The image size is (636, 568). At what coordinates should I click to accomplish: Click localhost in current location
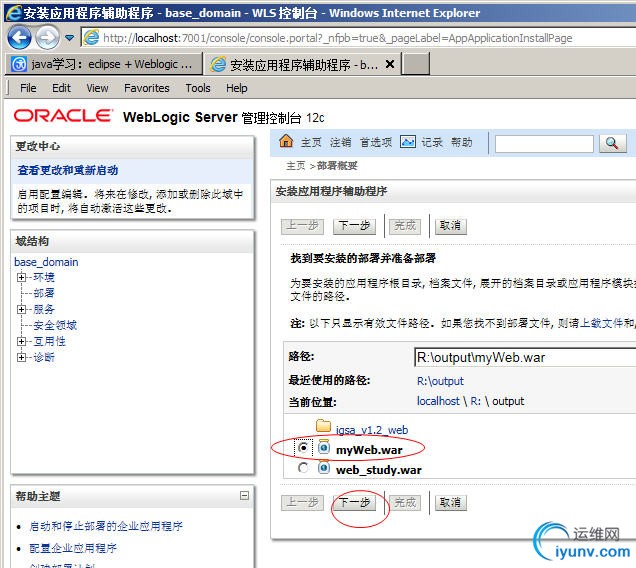coord(438,401)
